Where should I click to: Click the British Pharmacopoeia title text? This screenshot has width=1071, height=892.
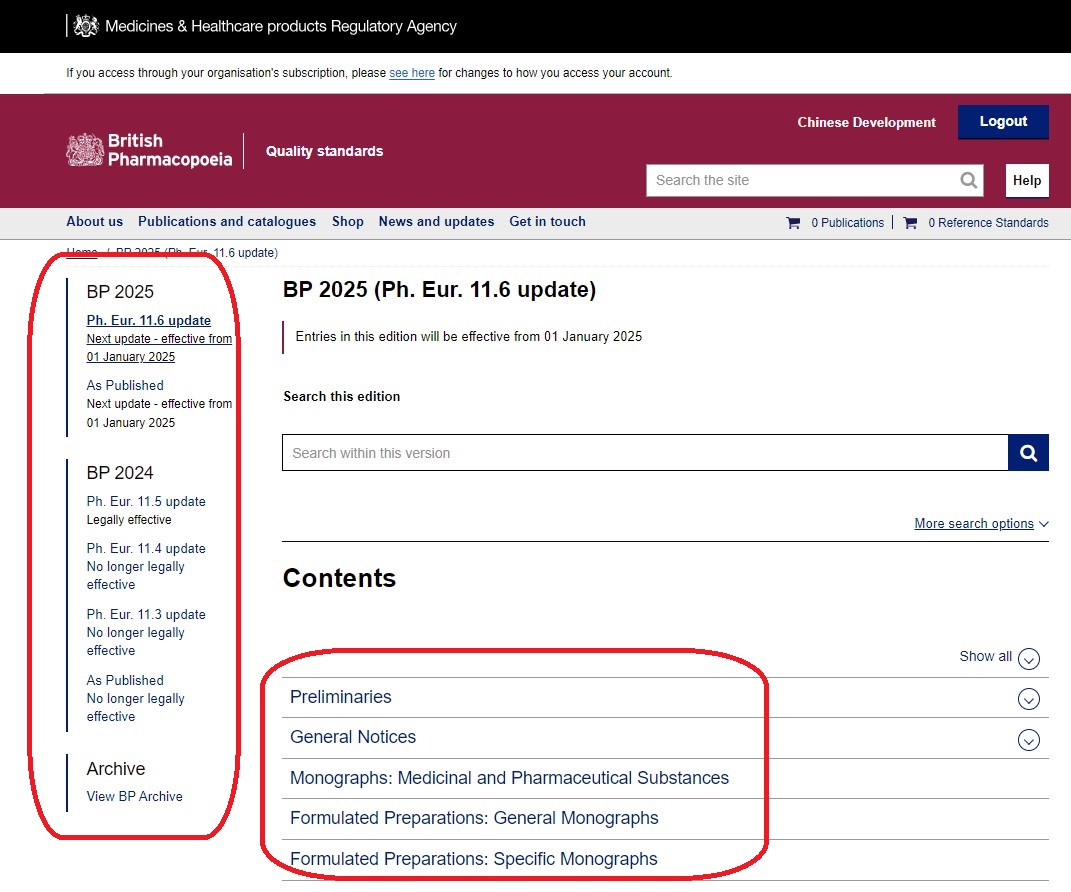(170, 150)
